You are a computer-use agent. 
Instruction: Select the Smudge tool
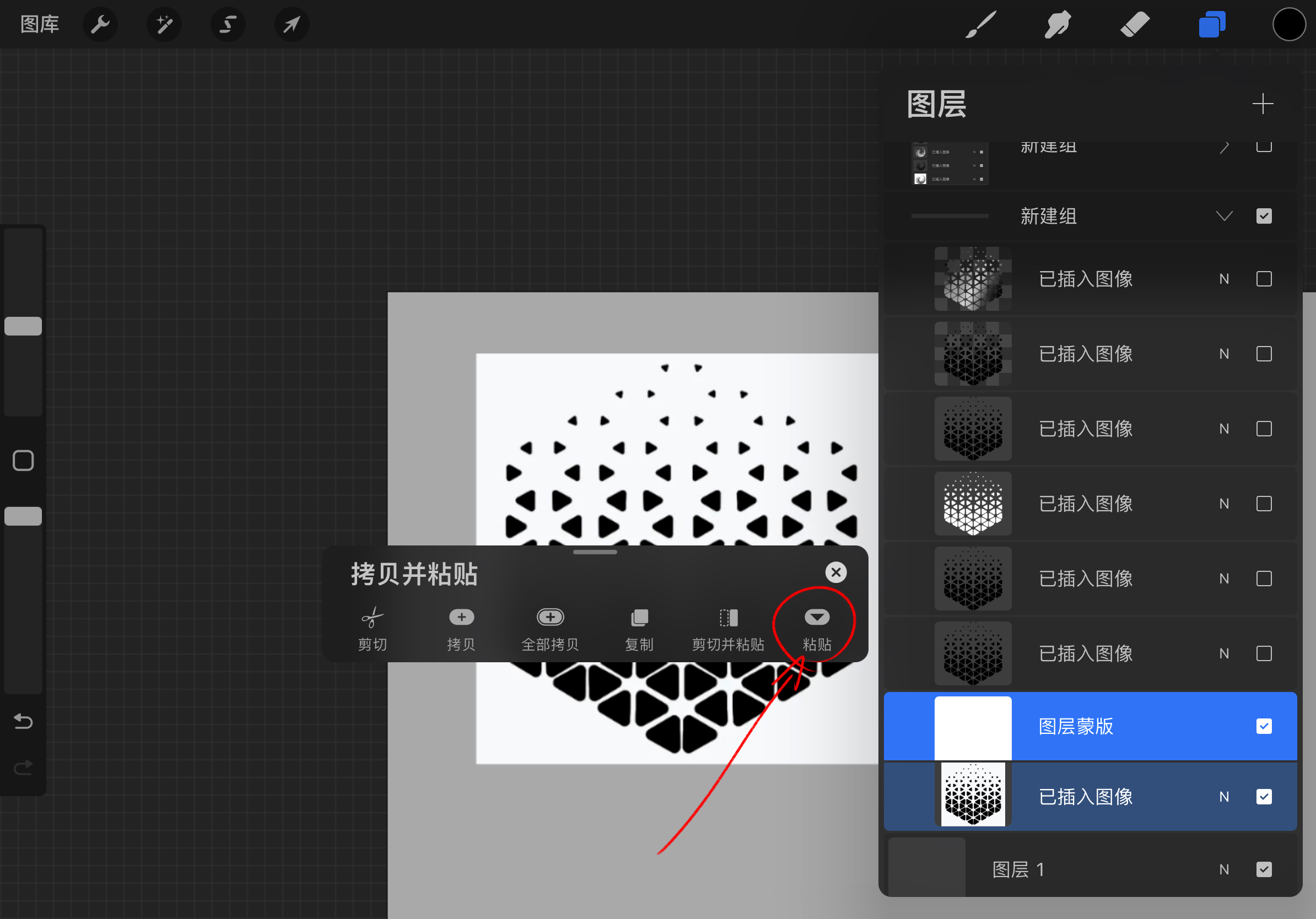[1058, 24]
